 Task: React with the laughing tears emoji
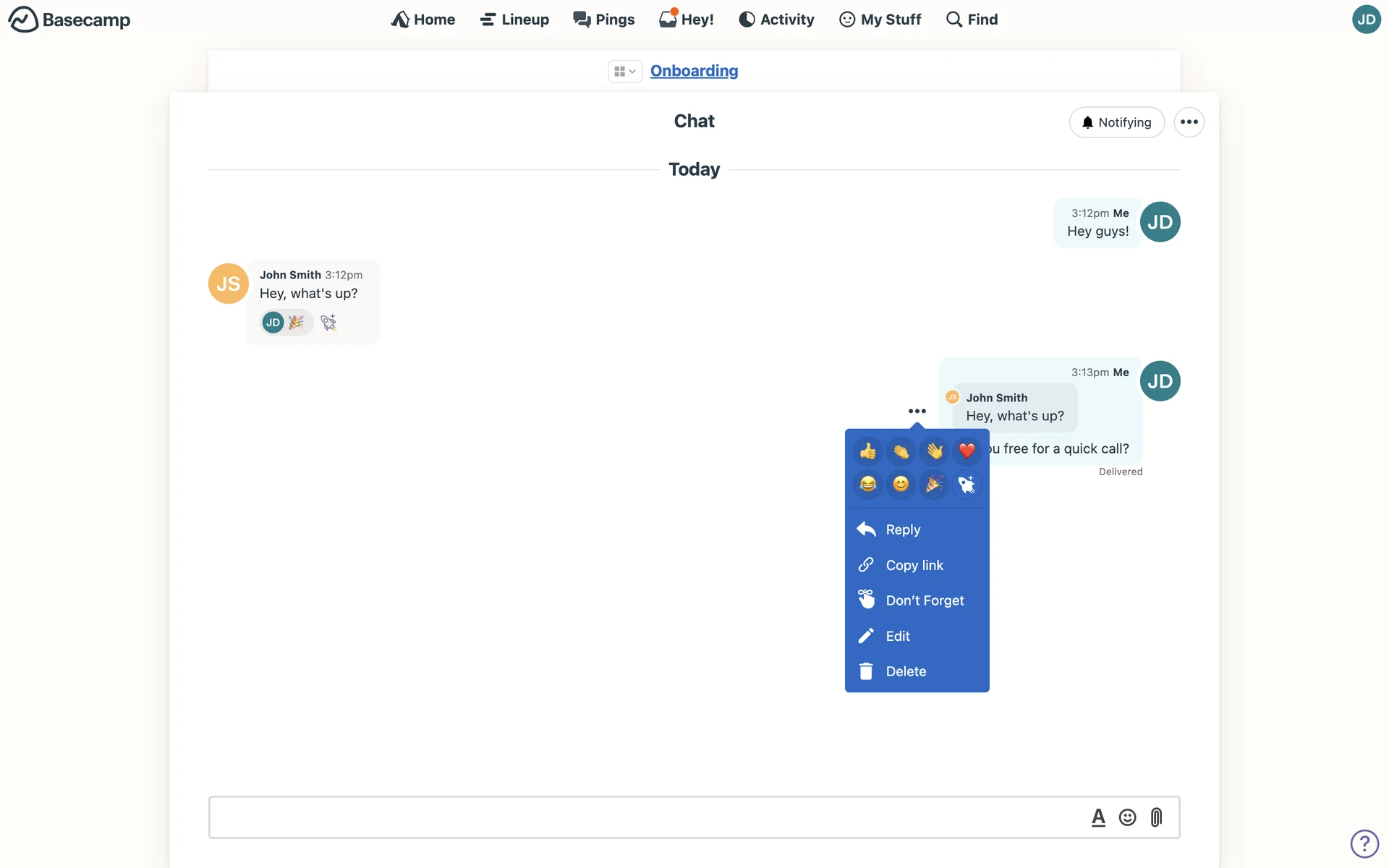[867, 484]
